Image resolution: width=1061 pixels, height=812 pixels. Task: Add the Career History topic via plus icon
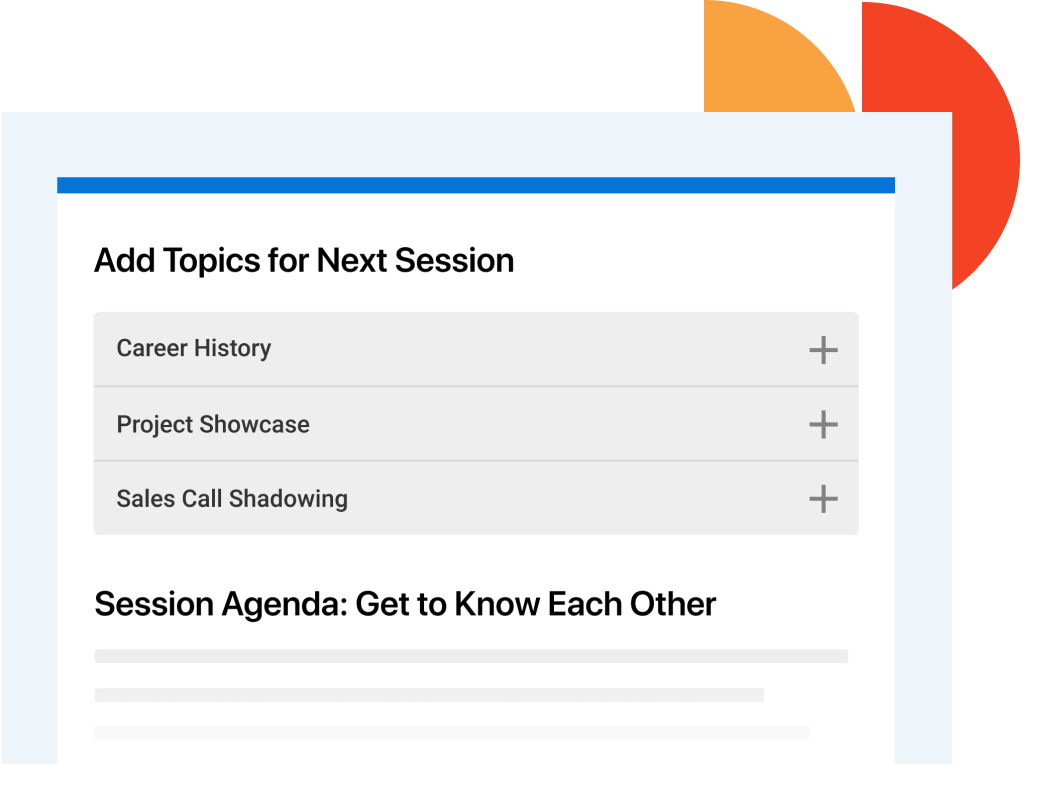click(823, 350)
